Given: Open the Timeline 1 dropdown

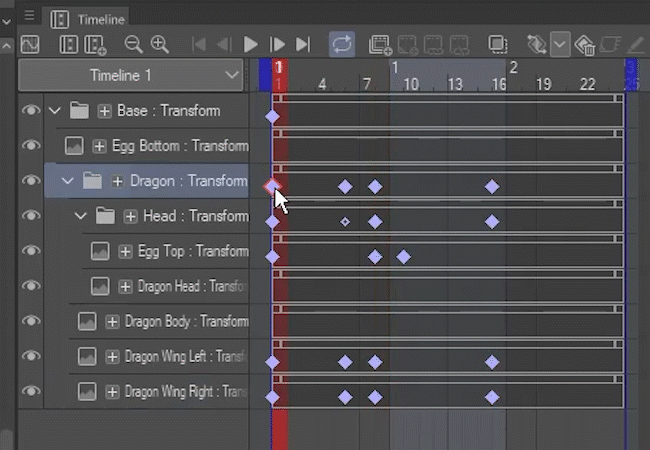Looking at the screenshot, I should [131, 75].
